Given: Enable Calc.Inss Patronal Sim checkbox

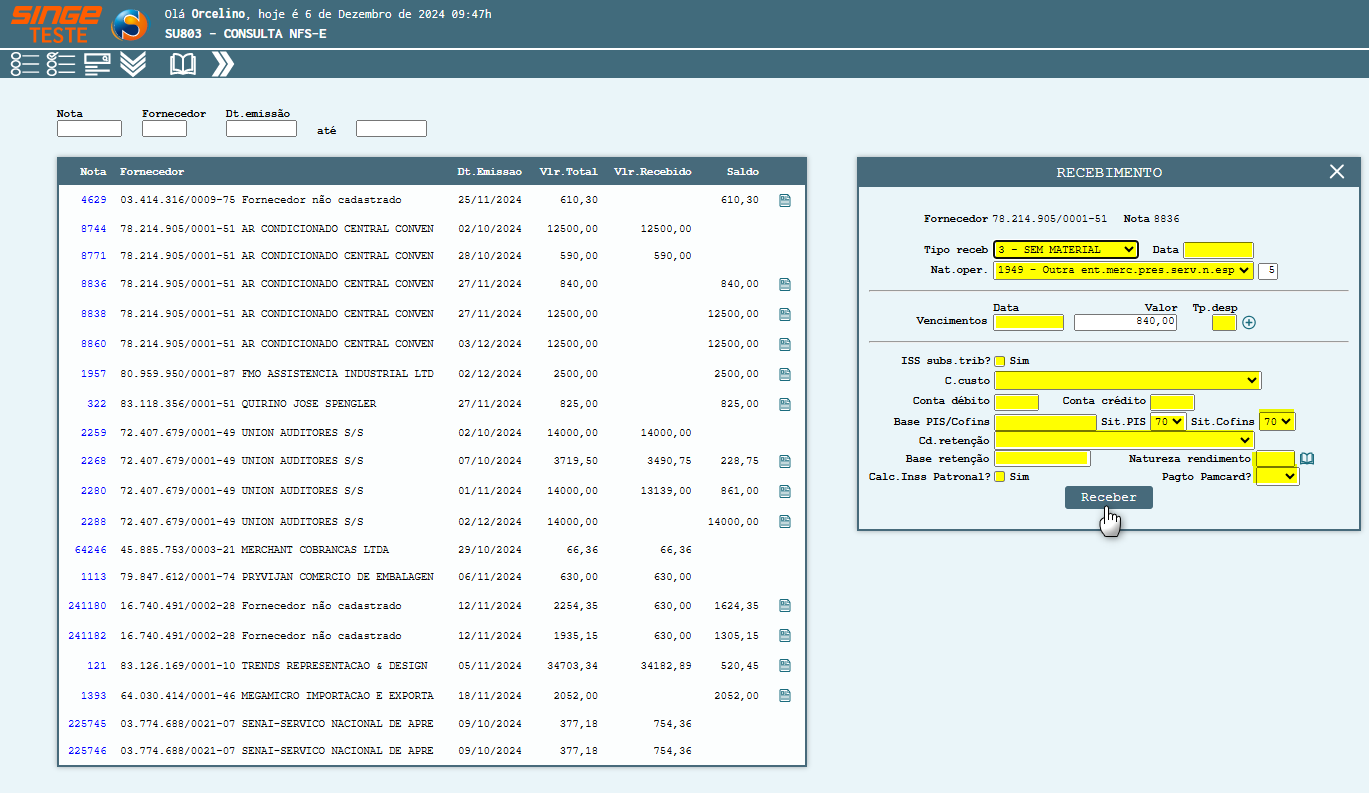Looking at the screenshot, I should tap(1000, 477).
